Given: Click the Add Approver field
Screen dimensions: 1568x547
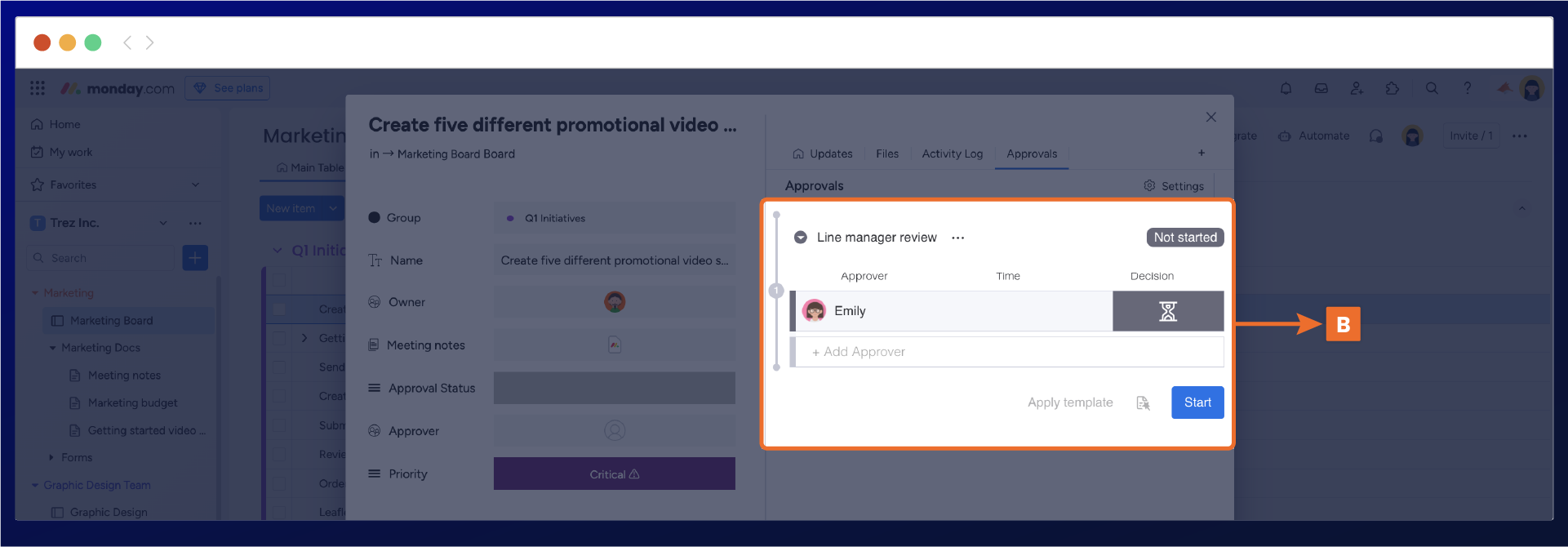Looking at the screenshot, I should pyautogui.click(x=1006, y=352).
